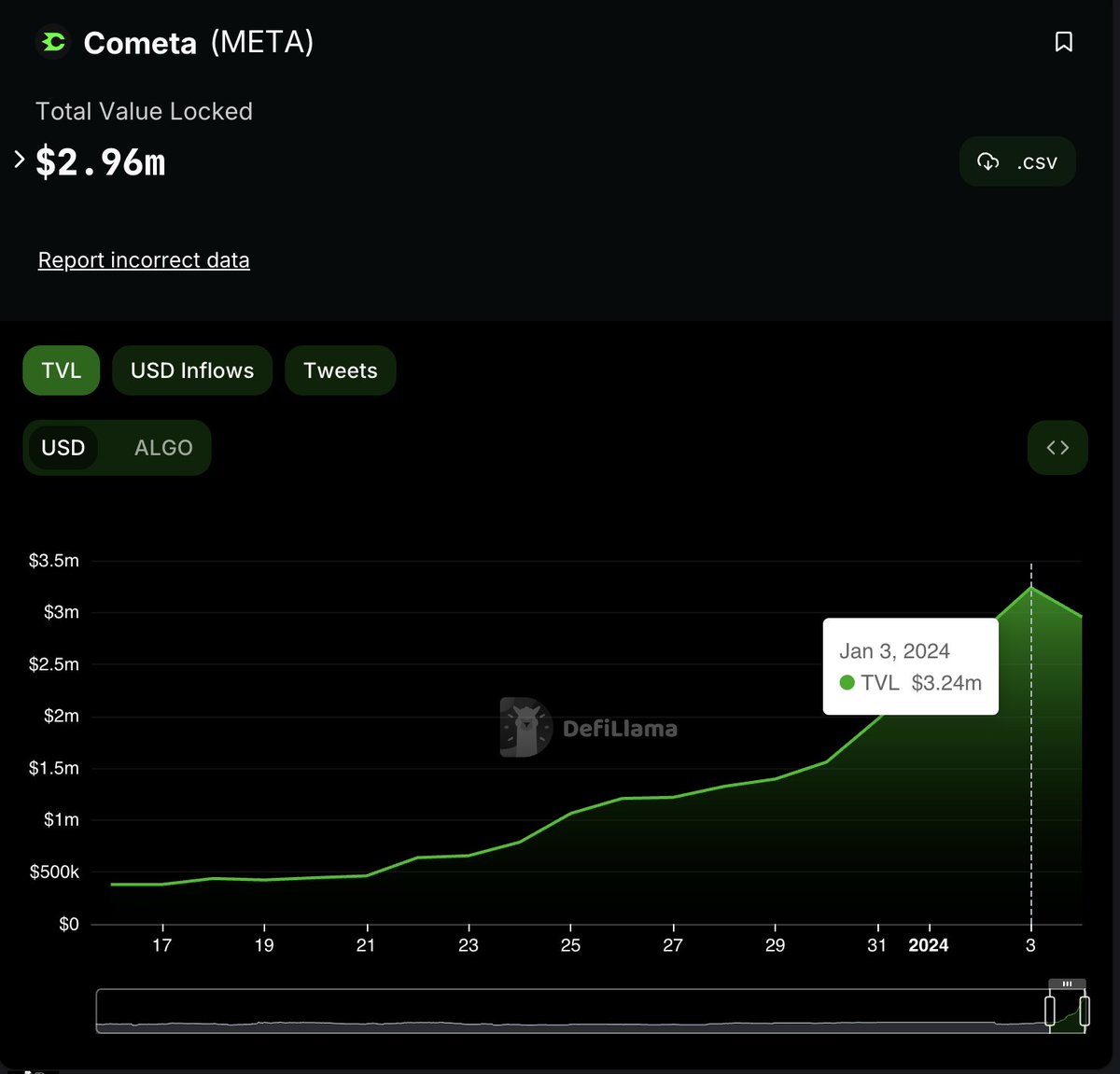
Task: Click the range slider top grip handle
Action: pos(1067,983)
